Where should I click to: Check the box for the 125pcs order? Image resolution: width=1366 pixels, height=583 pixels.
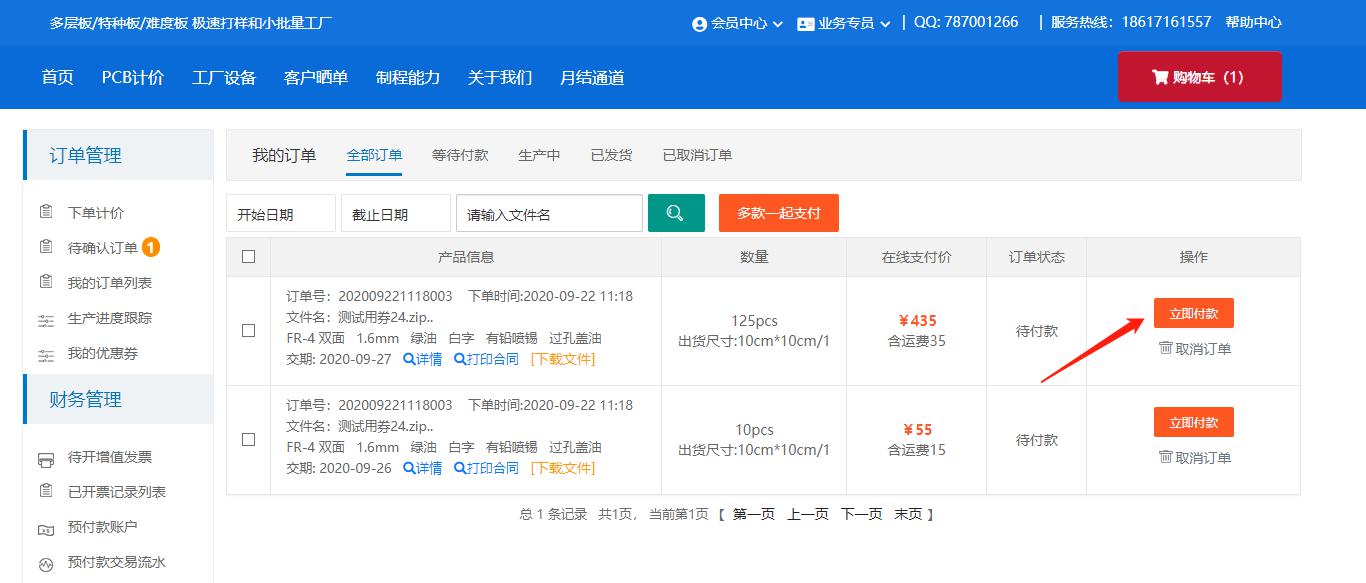pos(248,331)
